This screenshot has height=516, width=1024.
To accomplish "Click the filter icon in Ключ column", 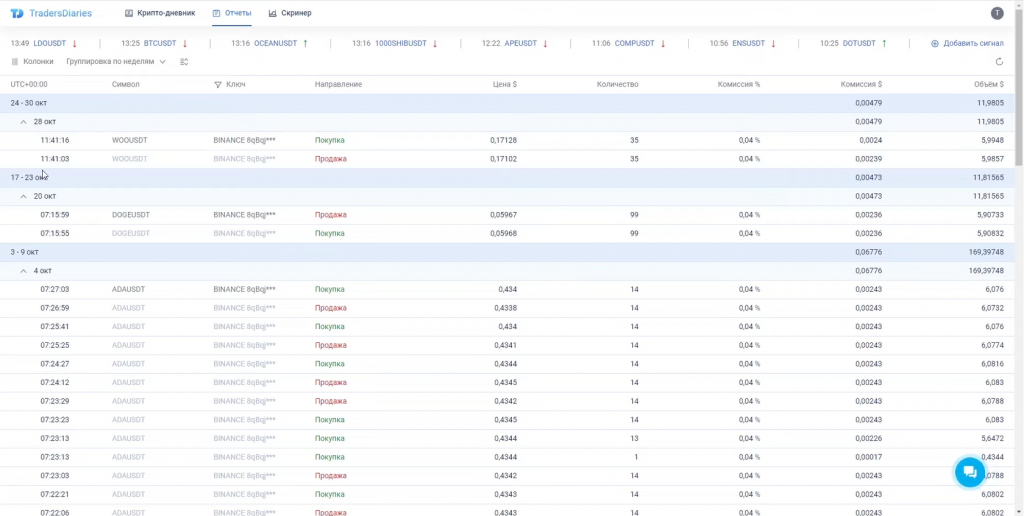I will click(x=218, y=84).
